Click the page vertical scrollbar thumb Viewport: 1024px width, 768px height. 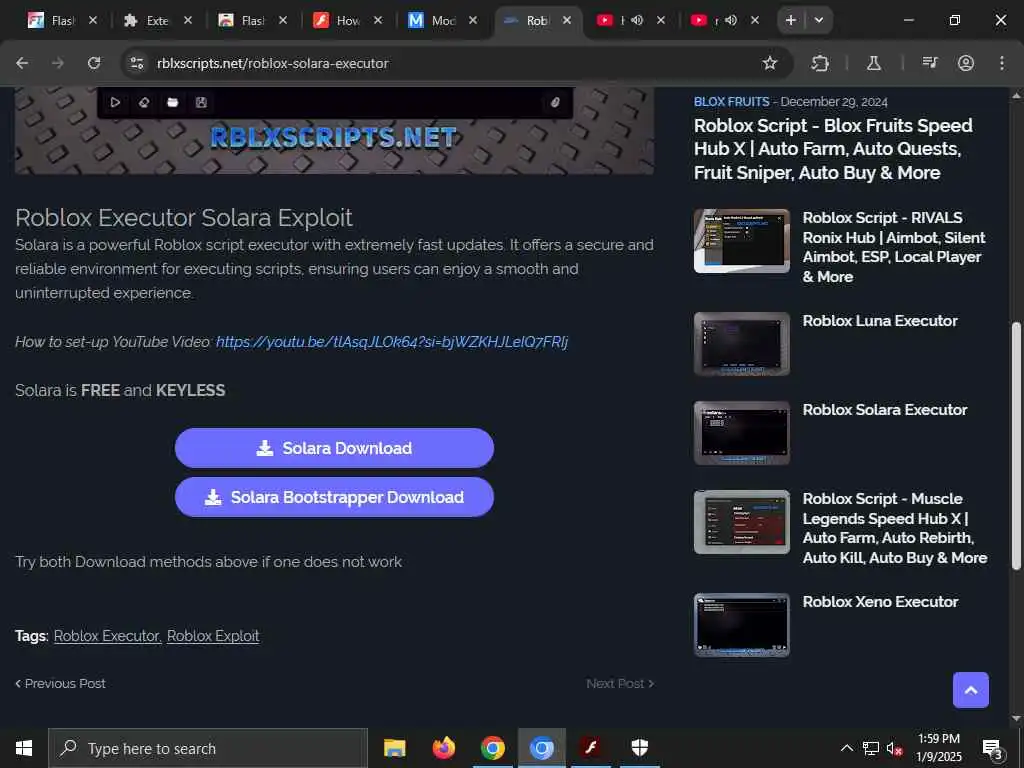click(x=1016, y=446)
